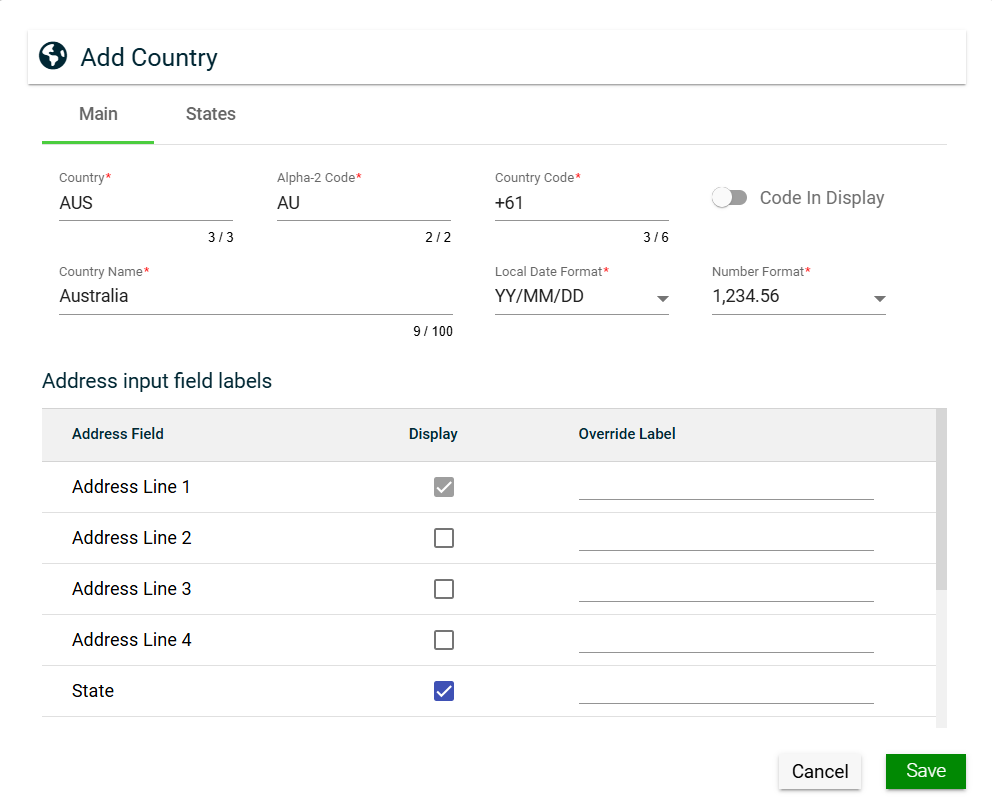Viewport: 992px width, 807px height.
Task: Click the globe icon beside Add Country
Action: (52, 56)
